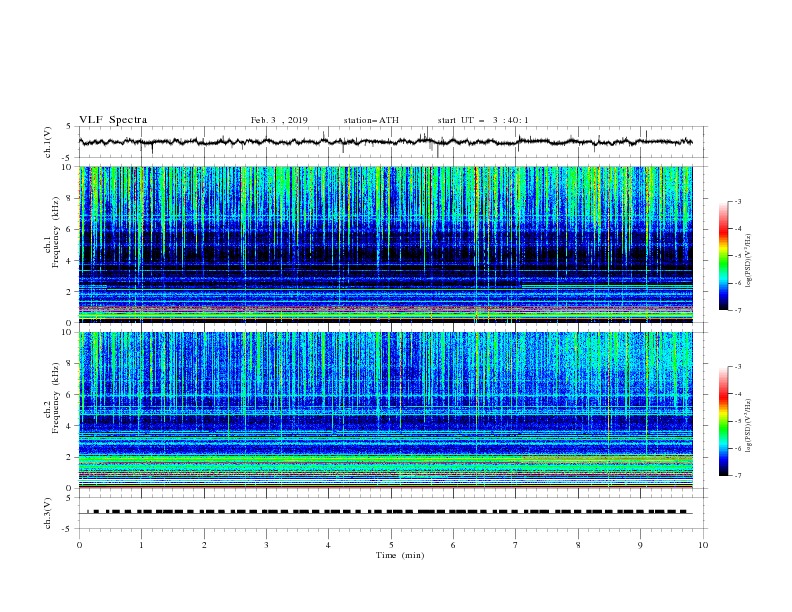The height and width of the screenshot is (612, 792).
Task: Click the "VLF Spectra" plot title
Action: point(113,120)
